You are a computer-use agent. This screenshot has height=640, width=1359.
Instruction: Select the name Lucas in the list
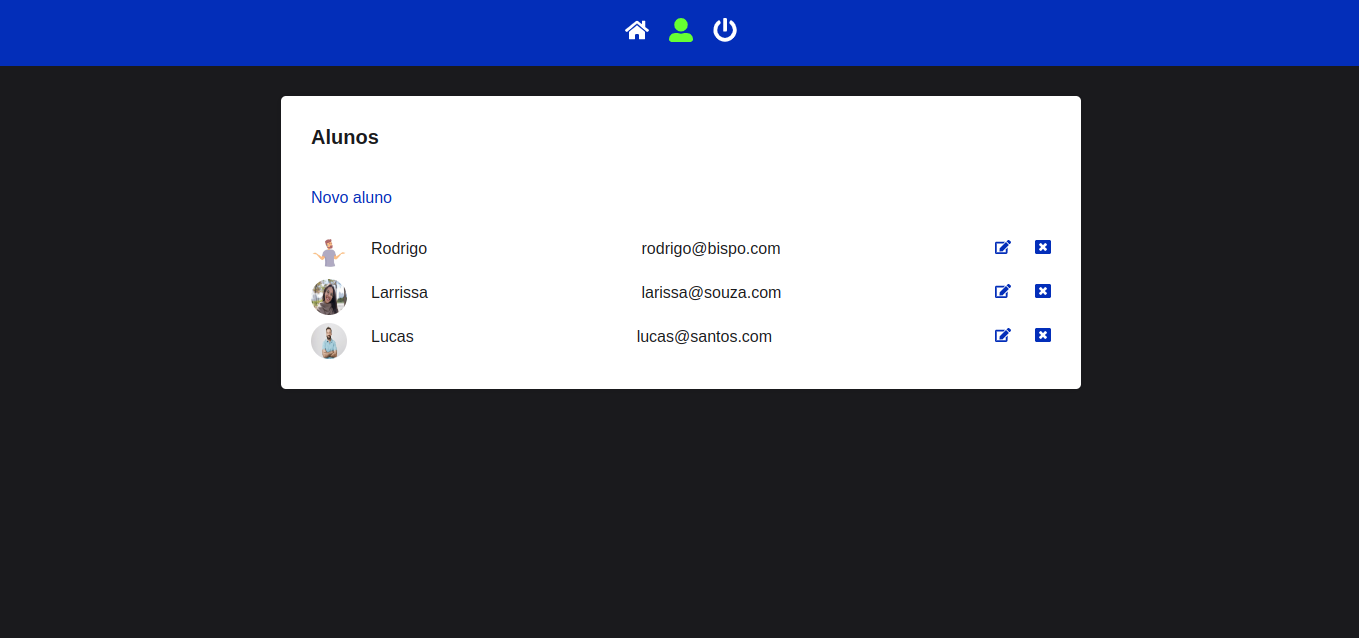pyautogui.click(x=392, y=337)
